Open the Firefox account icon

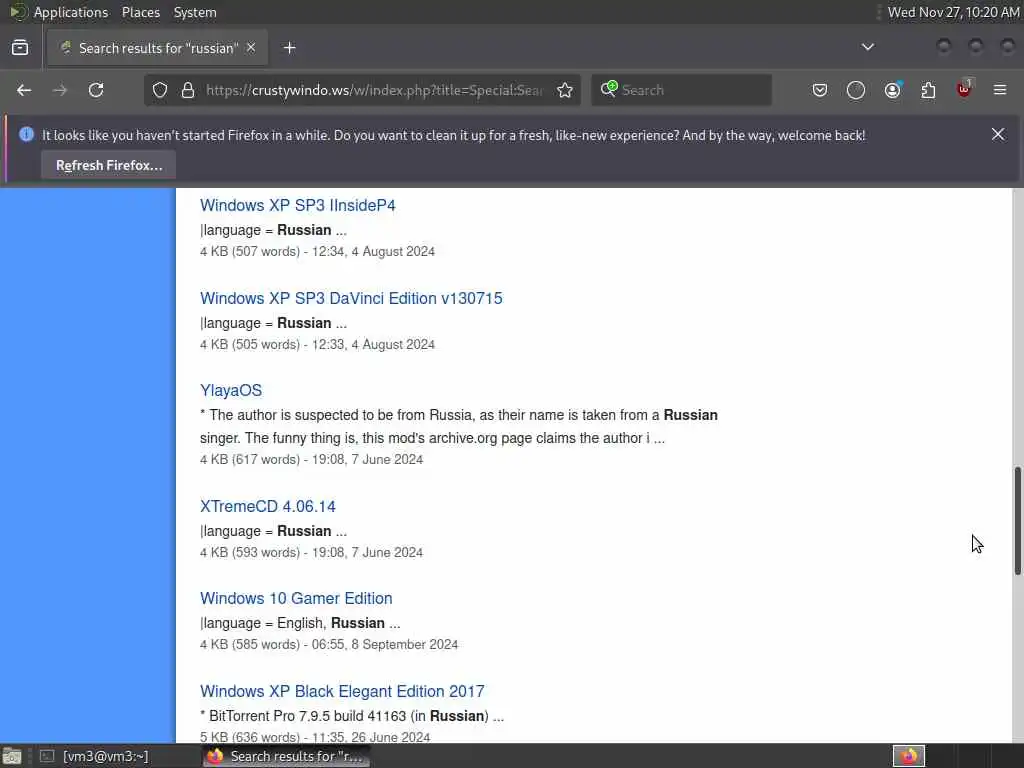[893, 90]
